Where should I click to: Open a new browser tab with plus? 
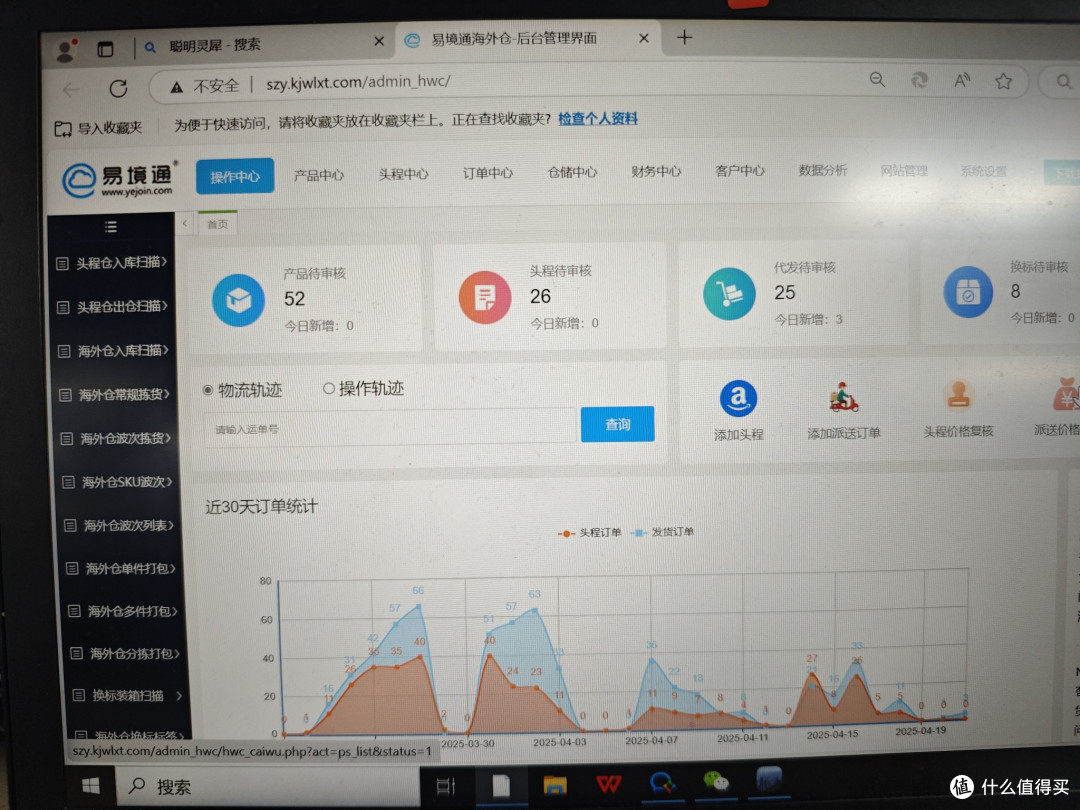[x=684, y=37]
